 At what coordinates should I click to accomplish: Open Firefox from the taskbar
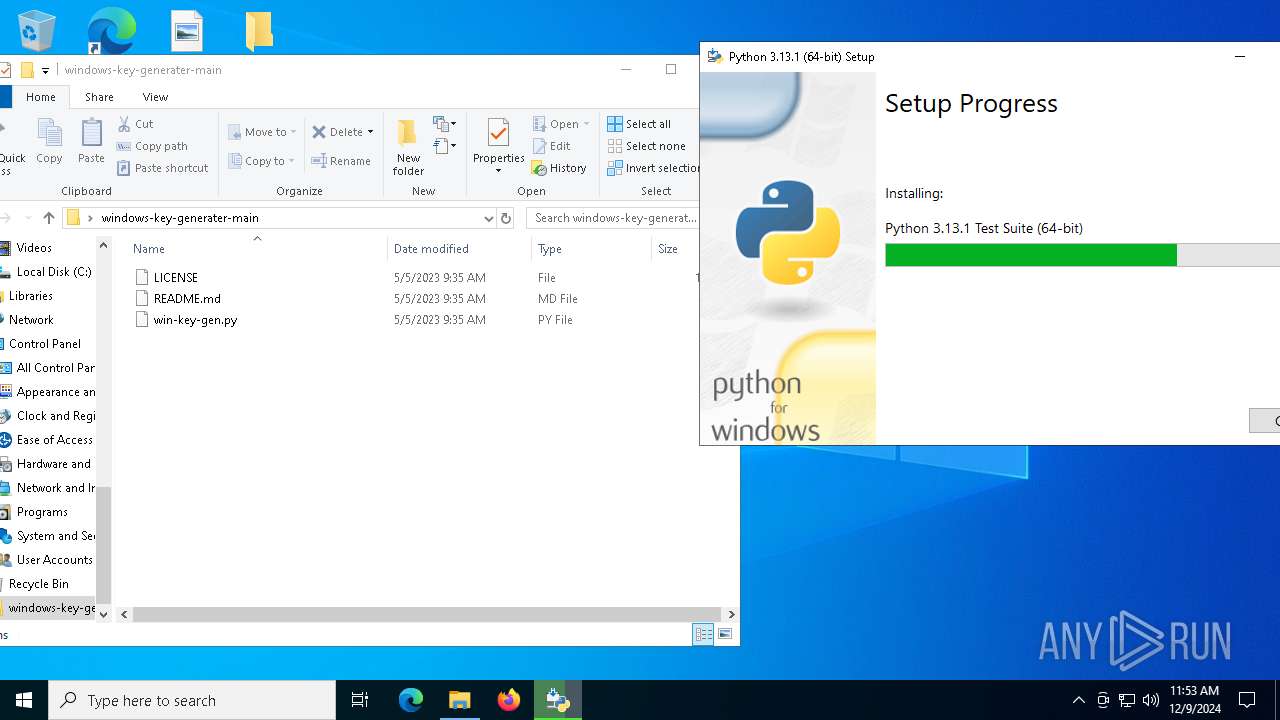coord(509,700)
